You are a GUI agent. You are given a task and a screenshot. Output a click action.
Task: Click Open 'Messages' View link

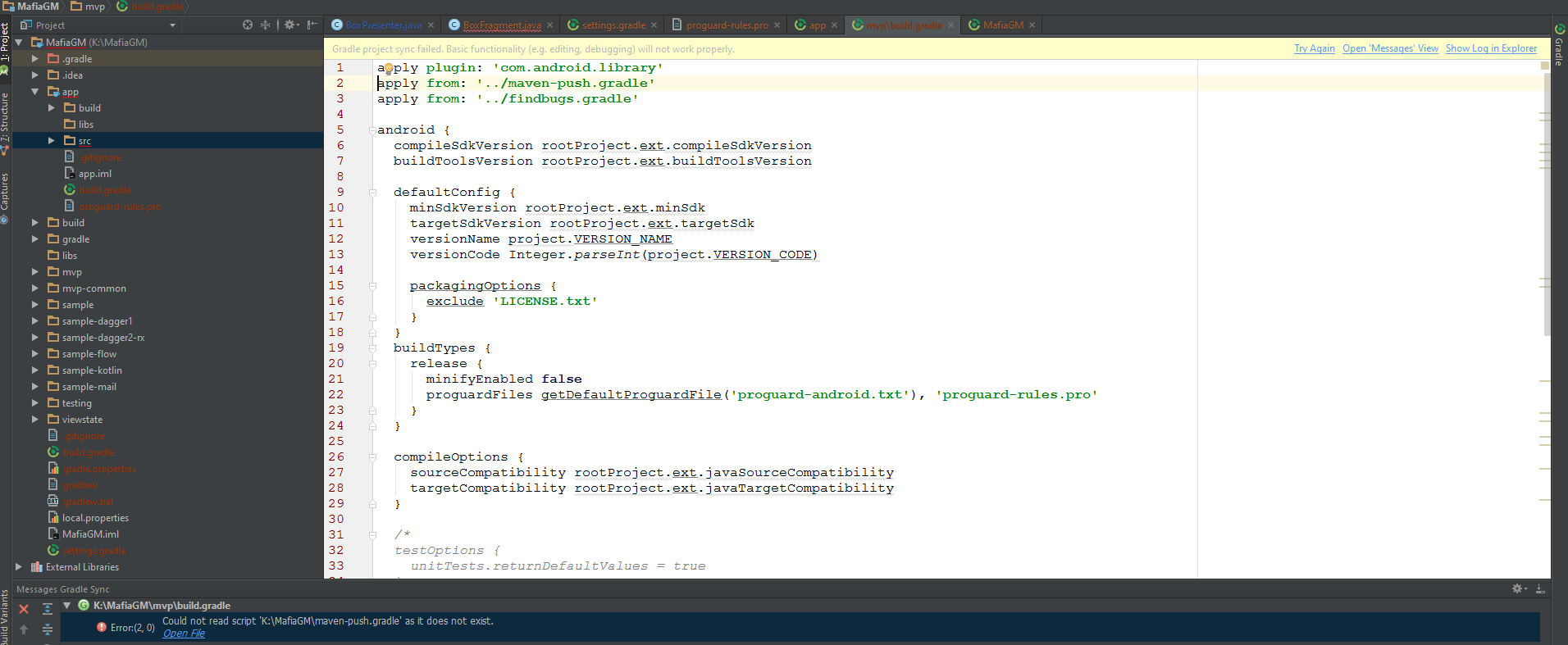1390,49
